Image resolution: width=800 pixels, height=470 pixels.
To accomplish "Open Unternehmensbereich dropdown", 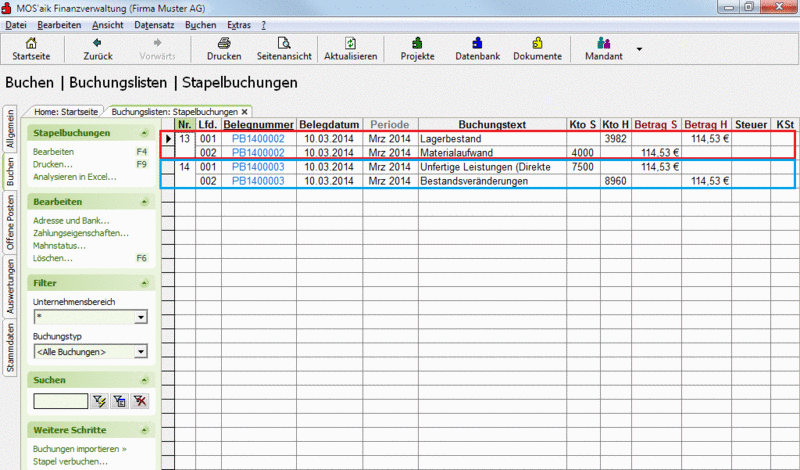I will (141, 317).
